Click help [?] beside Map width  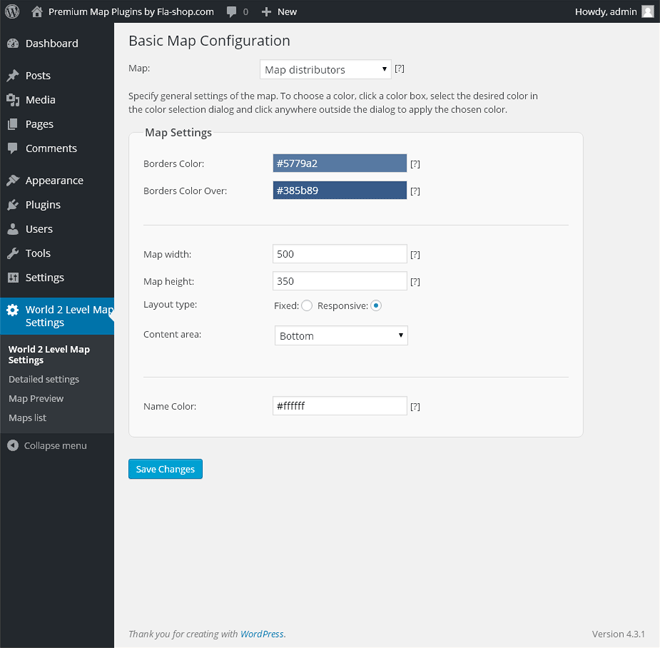pos(415,254)
